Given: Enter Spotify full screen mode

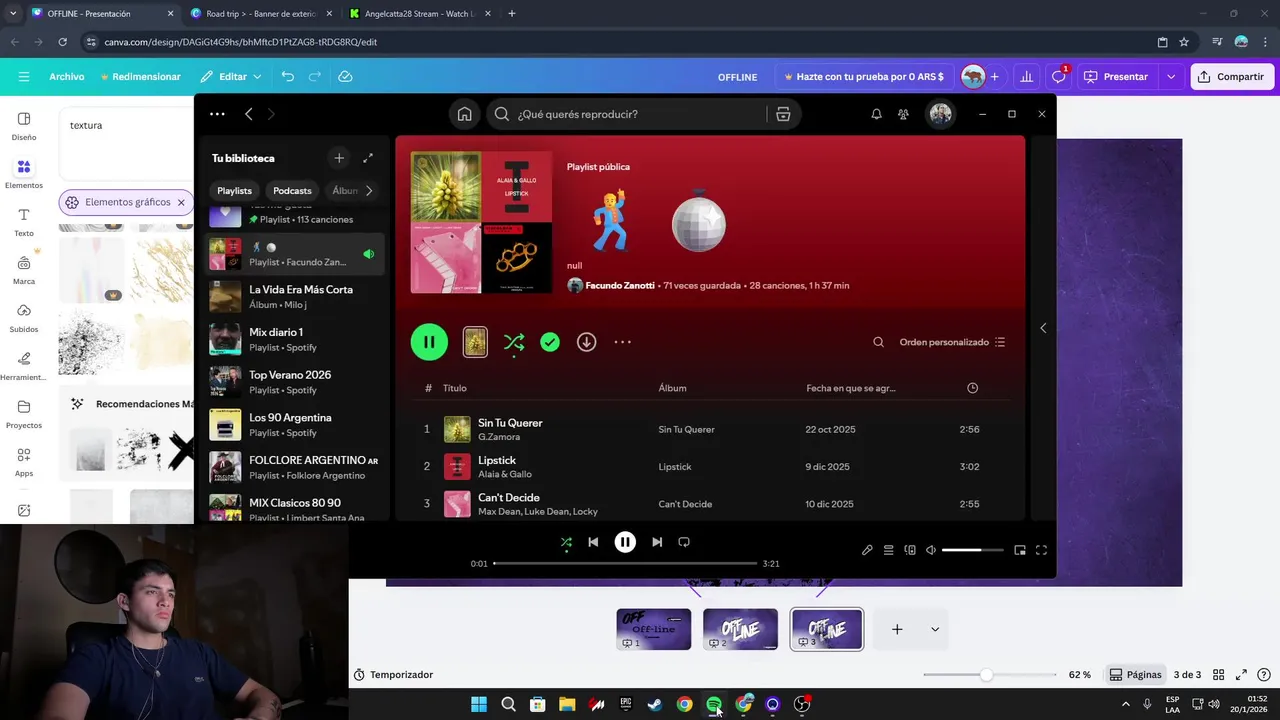Looking at the screenshot, I should 1041,550.
